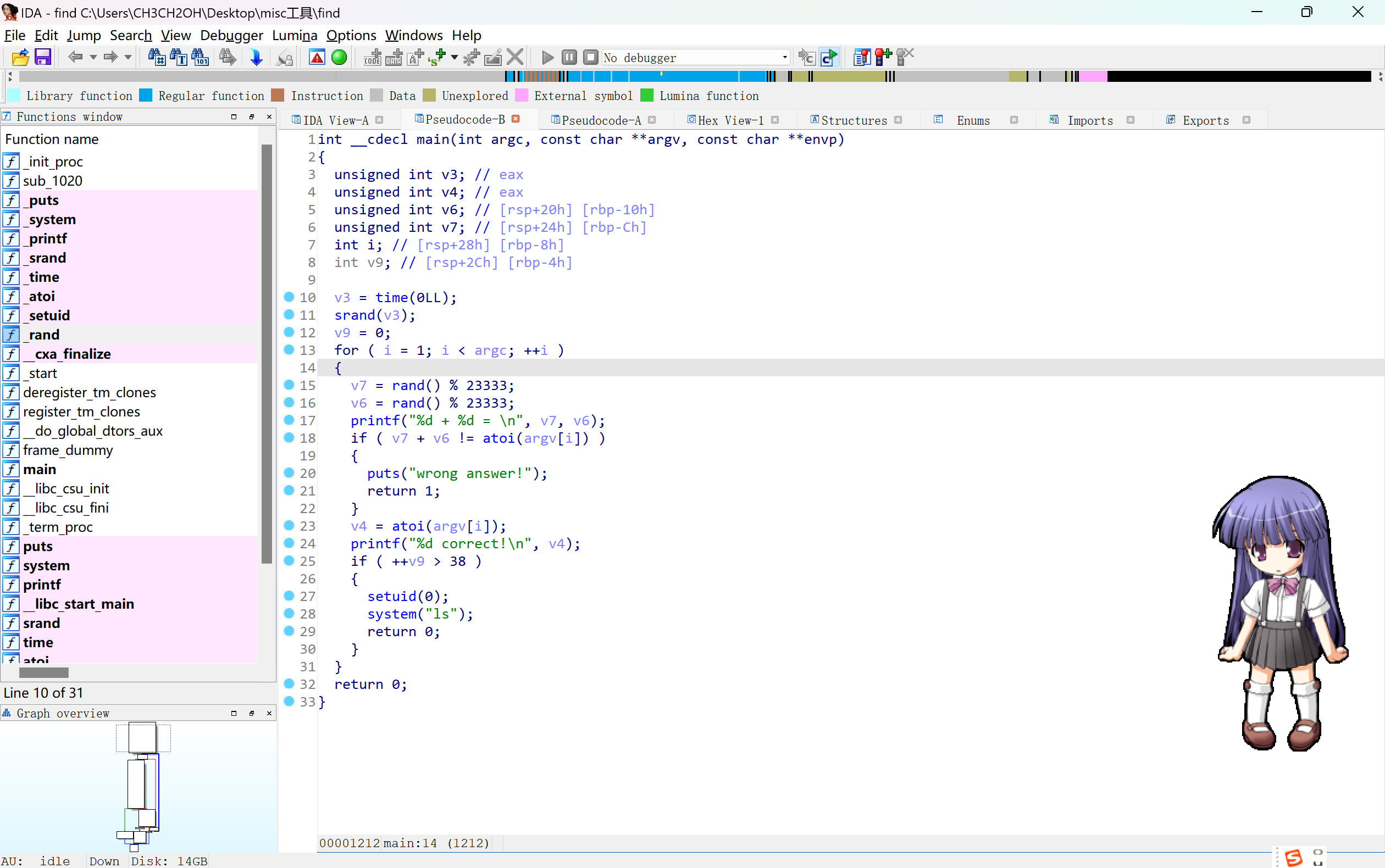Expand the forward-navigation history dropdown arrow

click(x=128, y=57)
